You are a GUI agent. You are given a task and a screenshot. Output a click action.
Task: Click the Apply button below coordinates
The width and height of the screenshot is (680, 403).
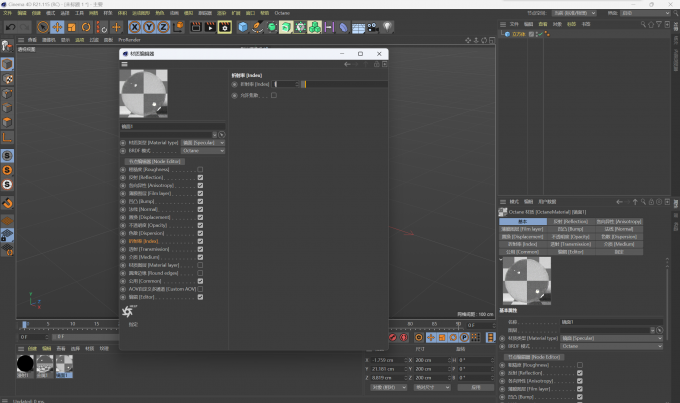pos(476,387)
